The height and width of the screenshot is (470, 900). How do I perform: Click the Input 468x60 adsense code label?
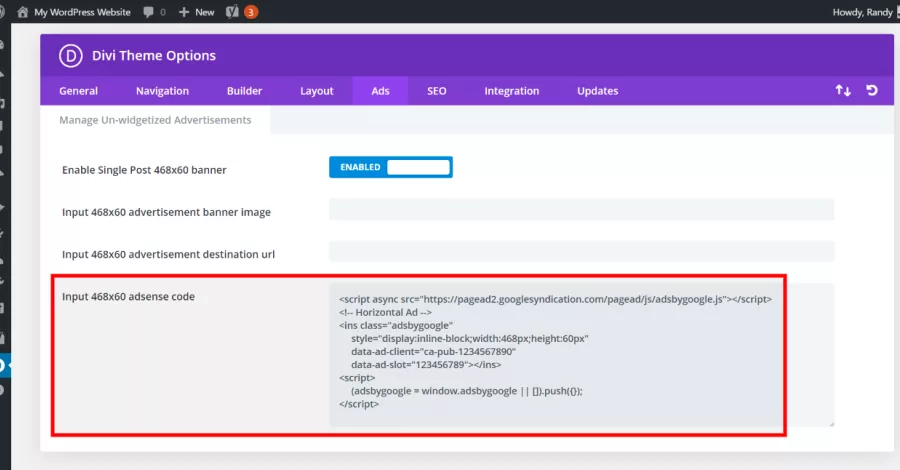[x=129, y=297]
